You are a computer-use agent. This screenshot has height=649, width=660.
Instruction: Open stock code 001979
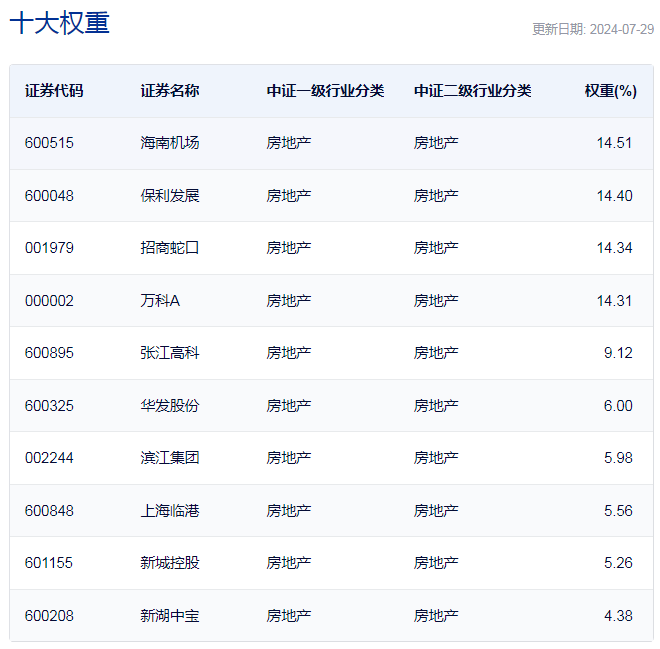(49, 248)
